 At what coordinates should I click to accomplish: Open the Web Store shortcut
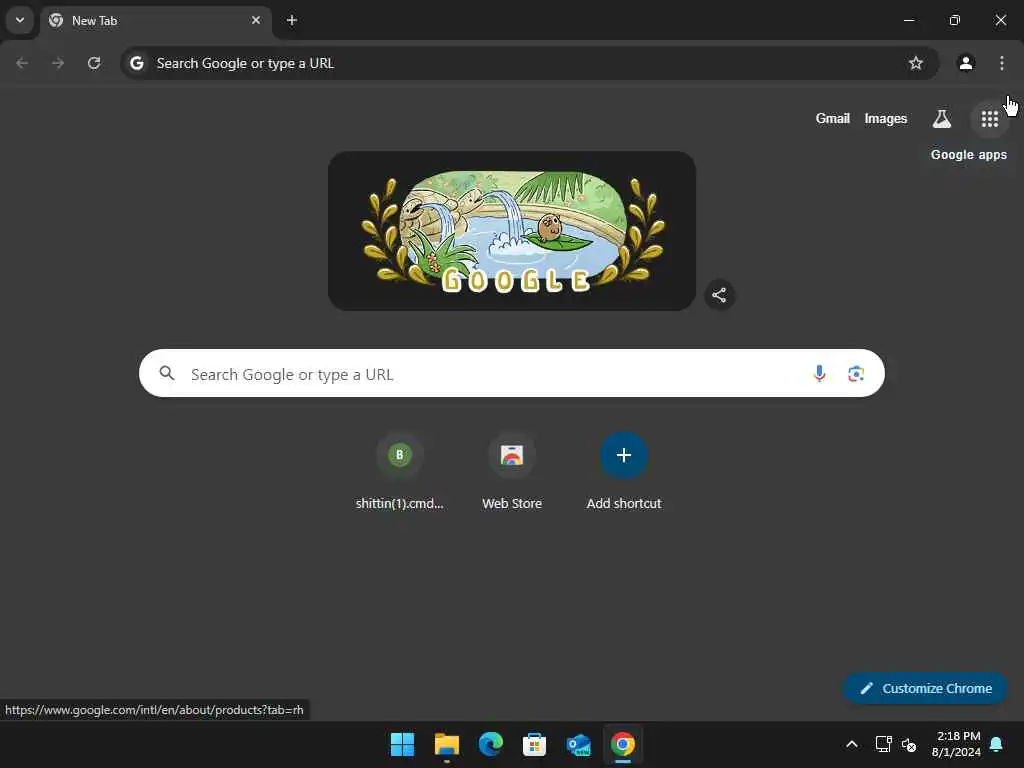click(x=512, y=472)
